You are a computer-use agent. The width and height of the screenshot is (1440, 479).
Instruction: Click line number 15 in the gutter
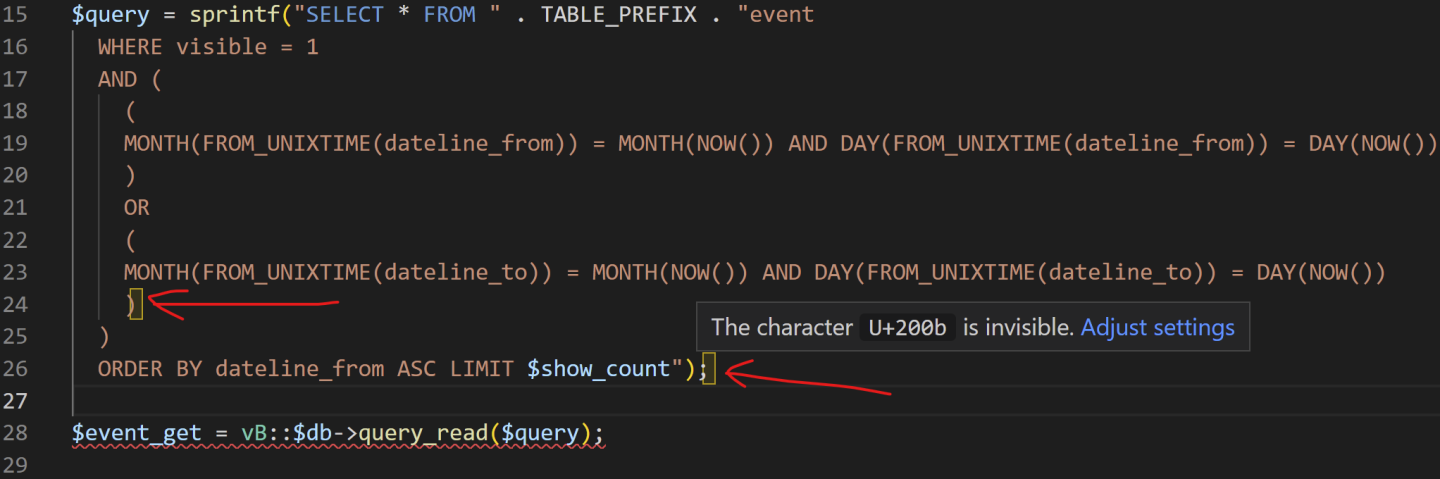click(15, 15)
